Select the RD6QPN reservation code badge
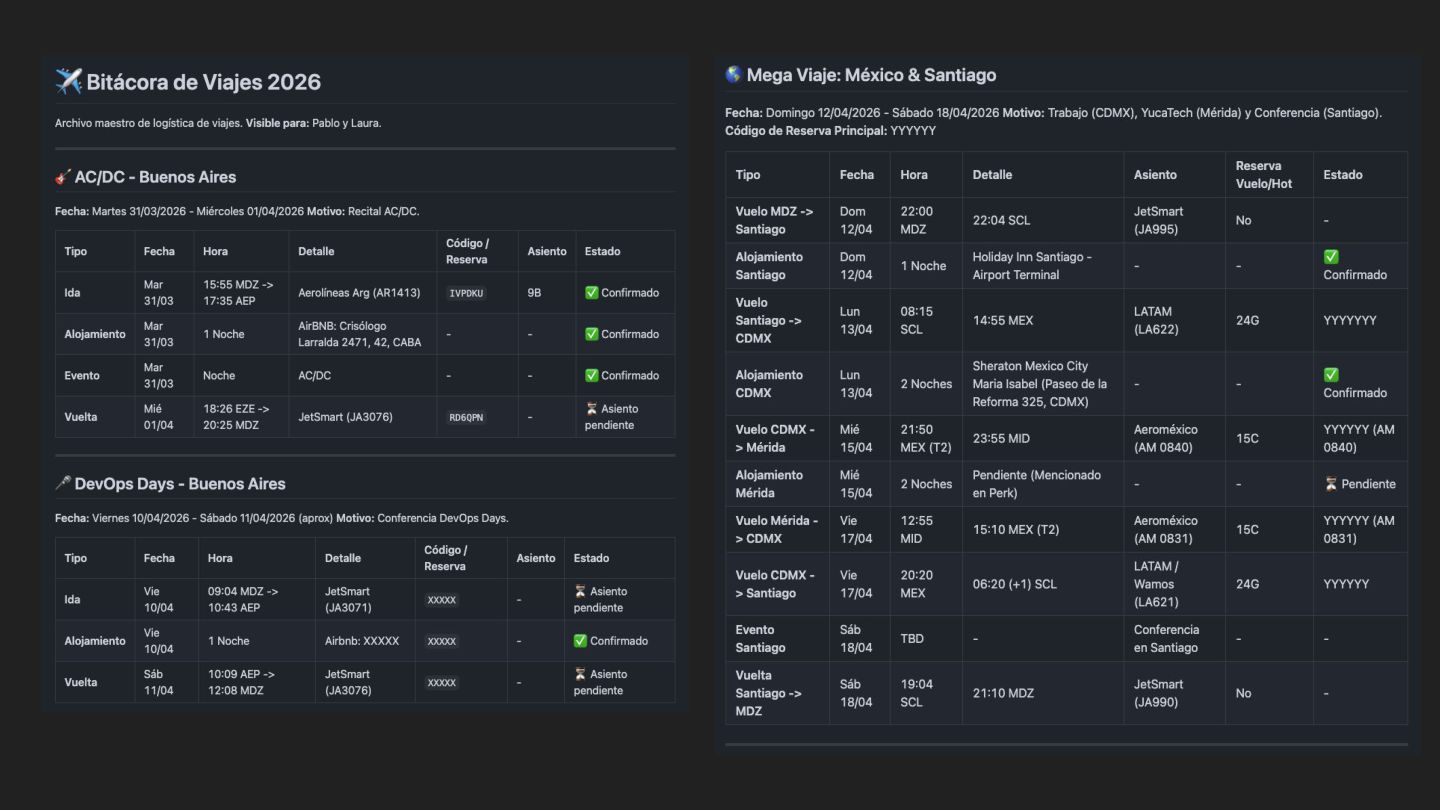 tap(466, 417)
